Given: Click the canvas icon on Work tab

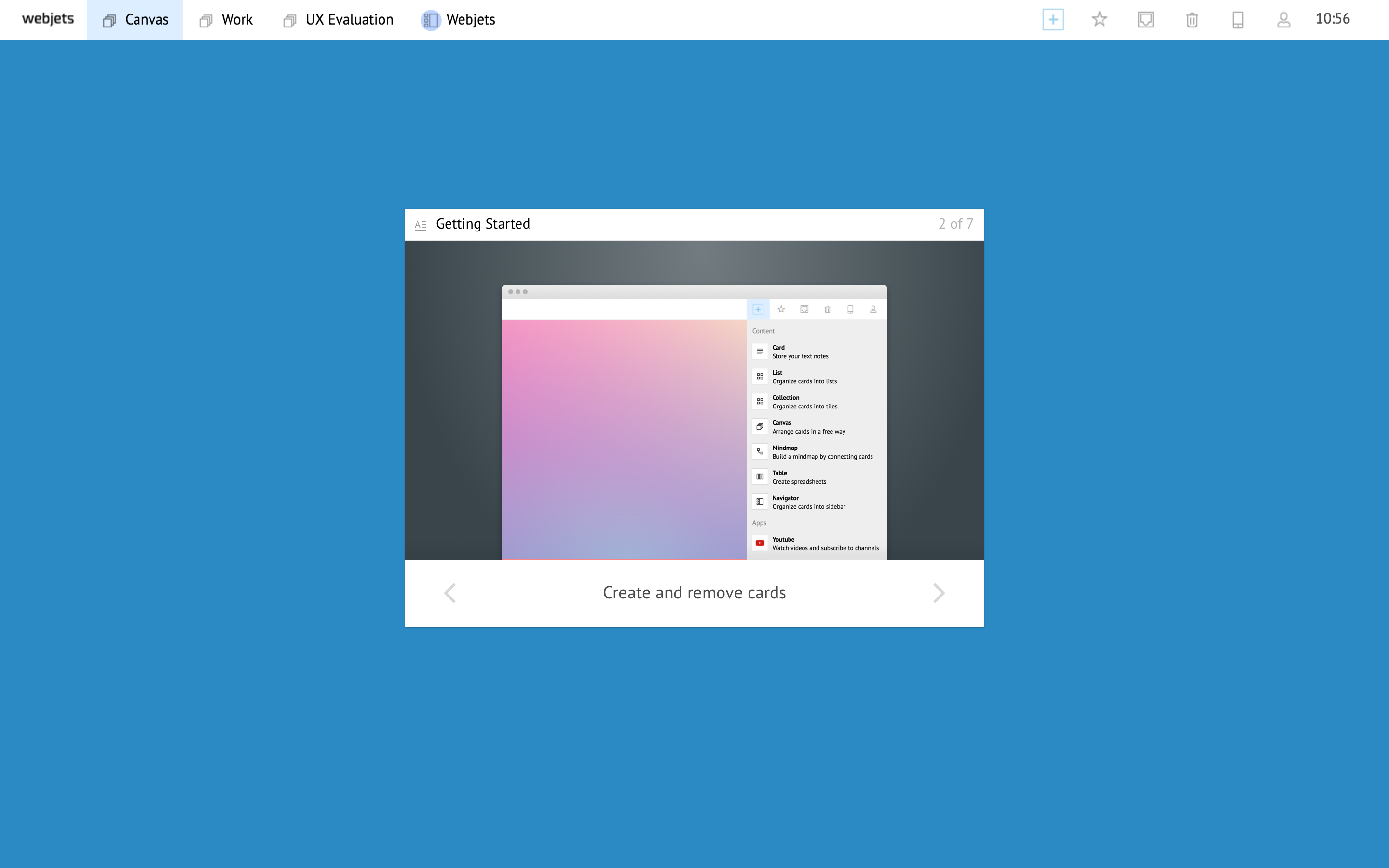Looking at the screenshot, I should [206, 21].
